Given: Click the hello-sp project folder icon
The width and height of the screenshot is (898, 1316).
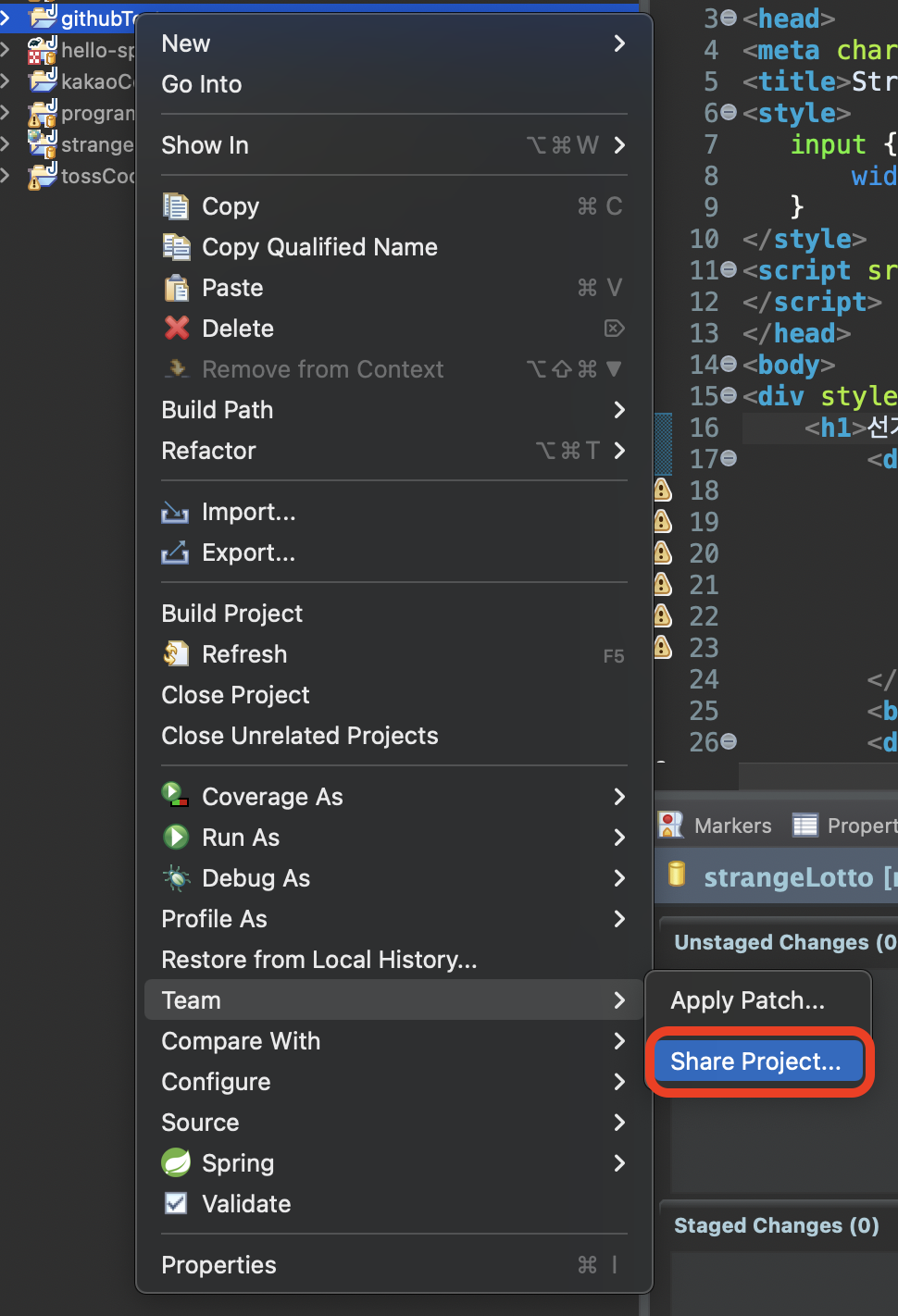Looking at the screenshot, I should click(x=43, y=49).
